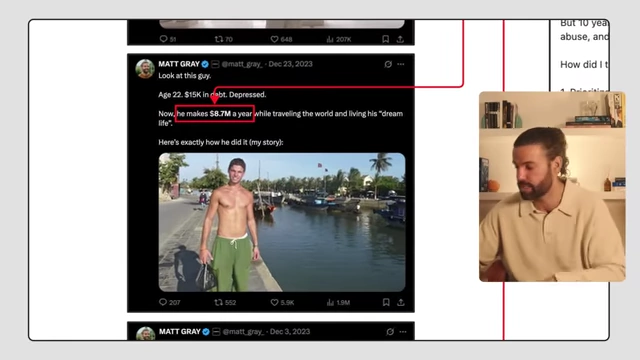
Task: Open more options on Dec 3 tweet
Action: pyautogui.click(x=403, y=331)
